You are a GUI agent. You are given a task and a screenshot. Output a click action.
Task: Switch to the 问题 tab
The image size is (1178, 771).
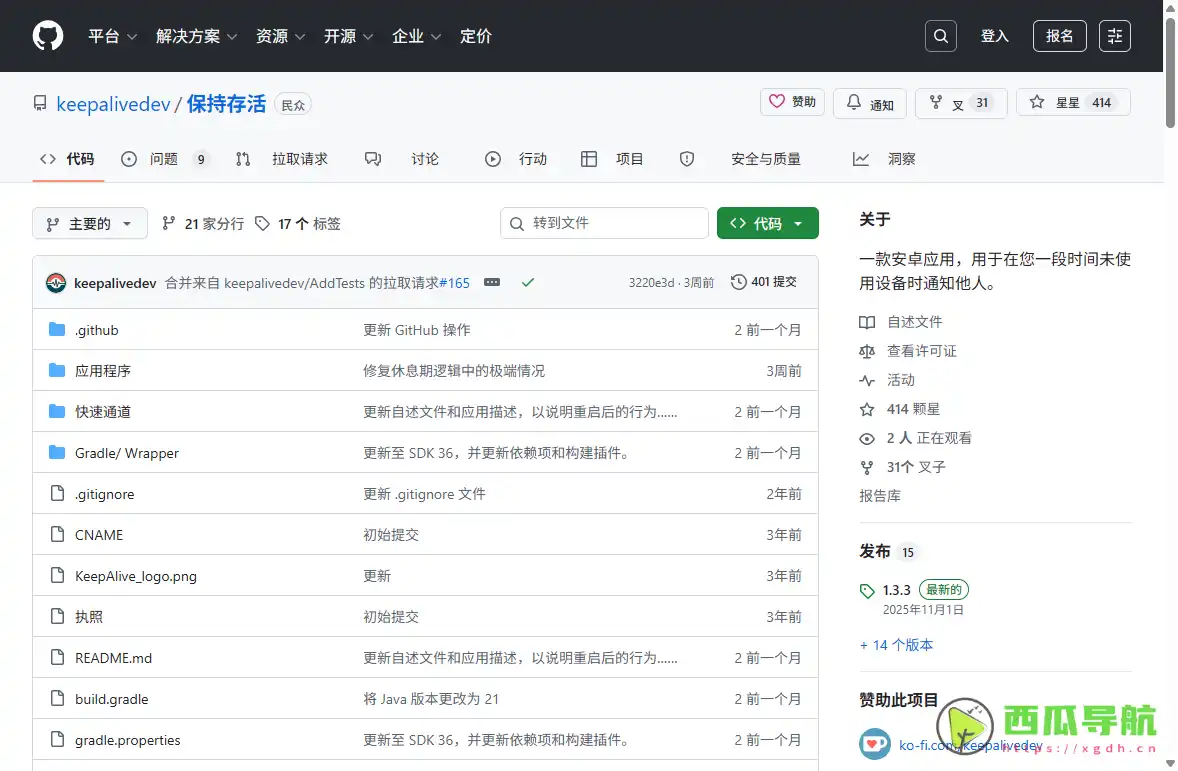pos(165,159)
